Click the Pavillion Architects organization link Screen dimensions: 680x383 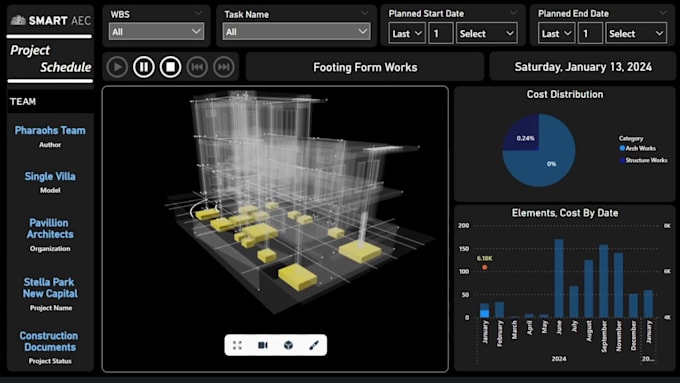click(x=50, y=229)
